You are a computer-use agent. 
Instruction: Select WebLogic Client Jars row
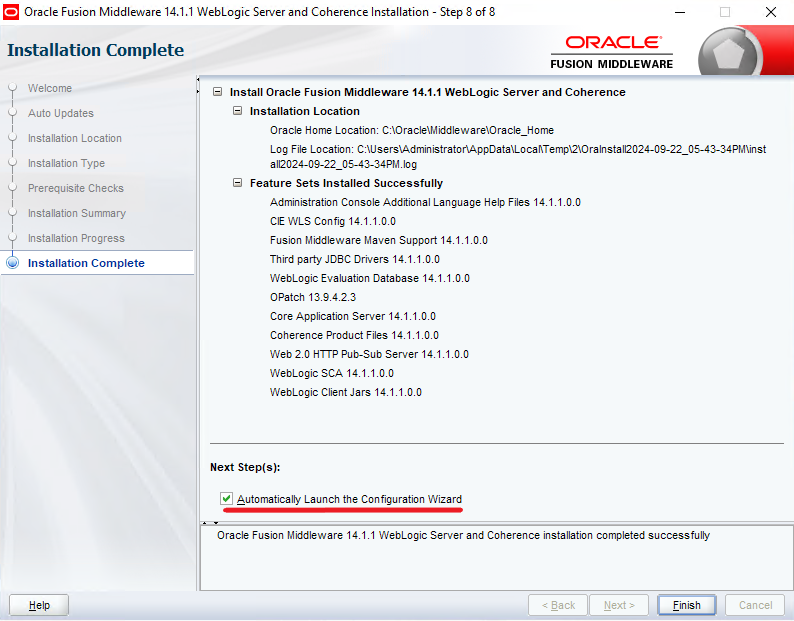346,392
